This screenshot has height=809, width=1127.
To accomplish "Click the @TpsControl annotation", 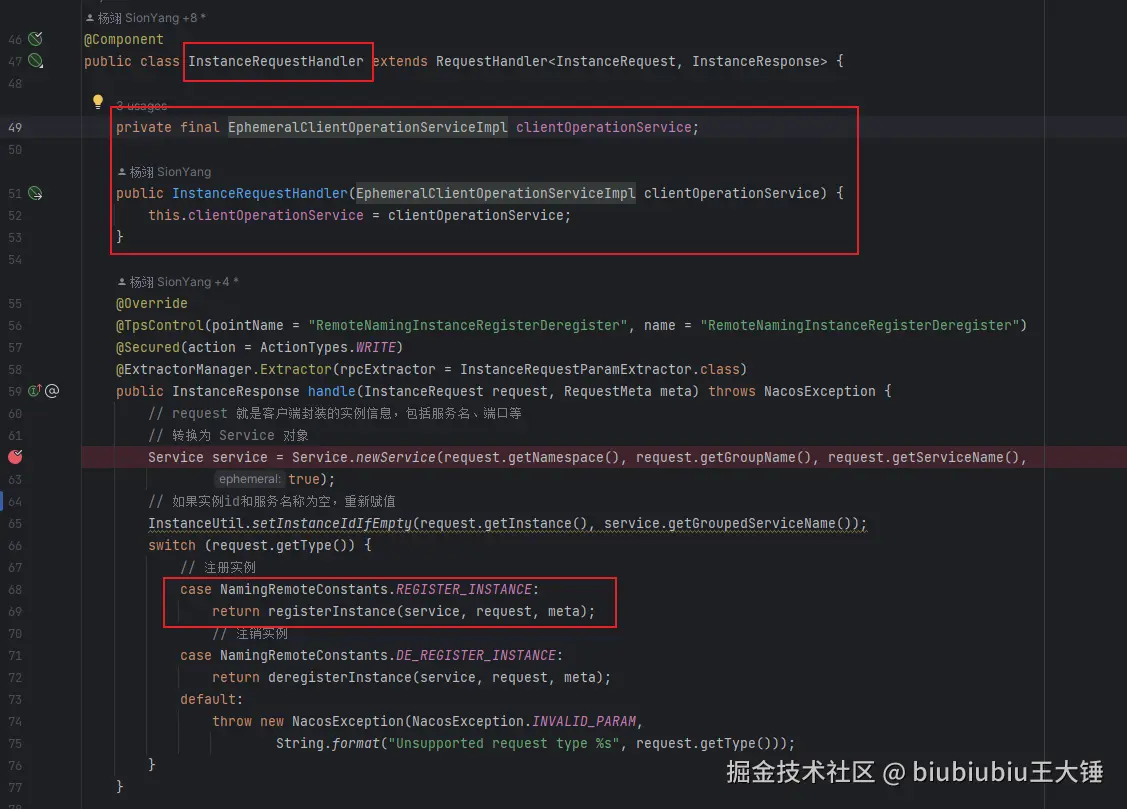I will pyautogui.click(x=160, y=325).
